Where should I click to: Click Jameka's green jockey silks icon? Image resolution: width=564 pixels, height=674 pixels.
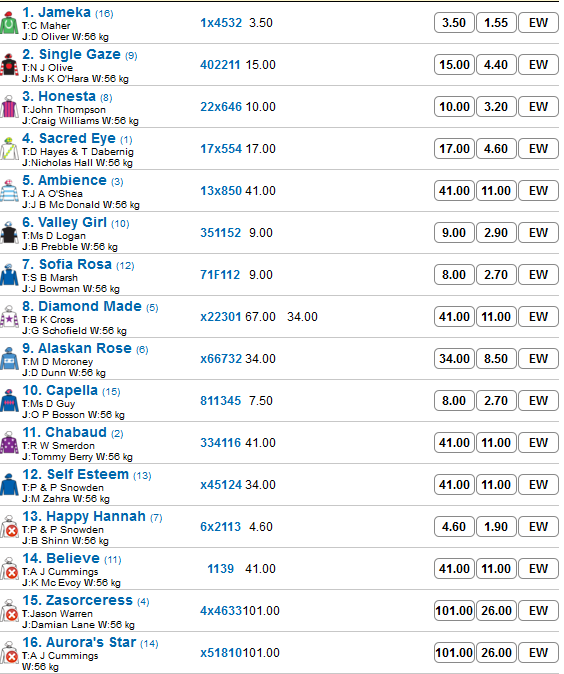9,23
